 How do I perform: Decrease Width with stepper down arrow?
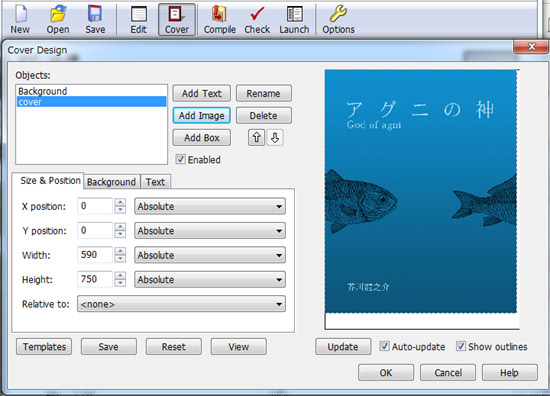click(120, 259)
